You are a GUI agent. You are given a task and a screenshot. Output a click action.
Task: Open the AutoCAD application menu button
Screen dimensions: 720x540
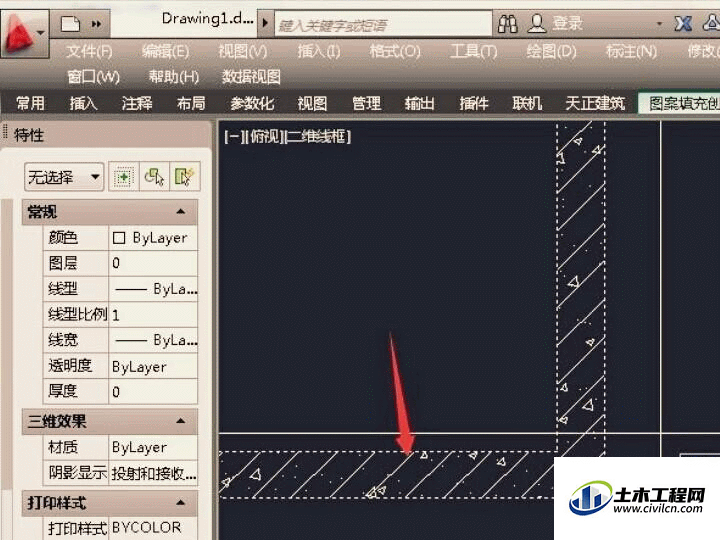pyautogui.click(x=24, y=33)
